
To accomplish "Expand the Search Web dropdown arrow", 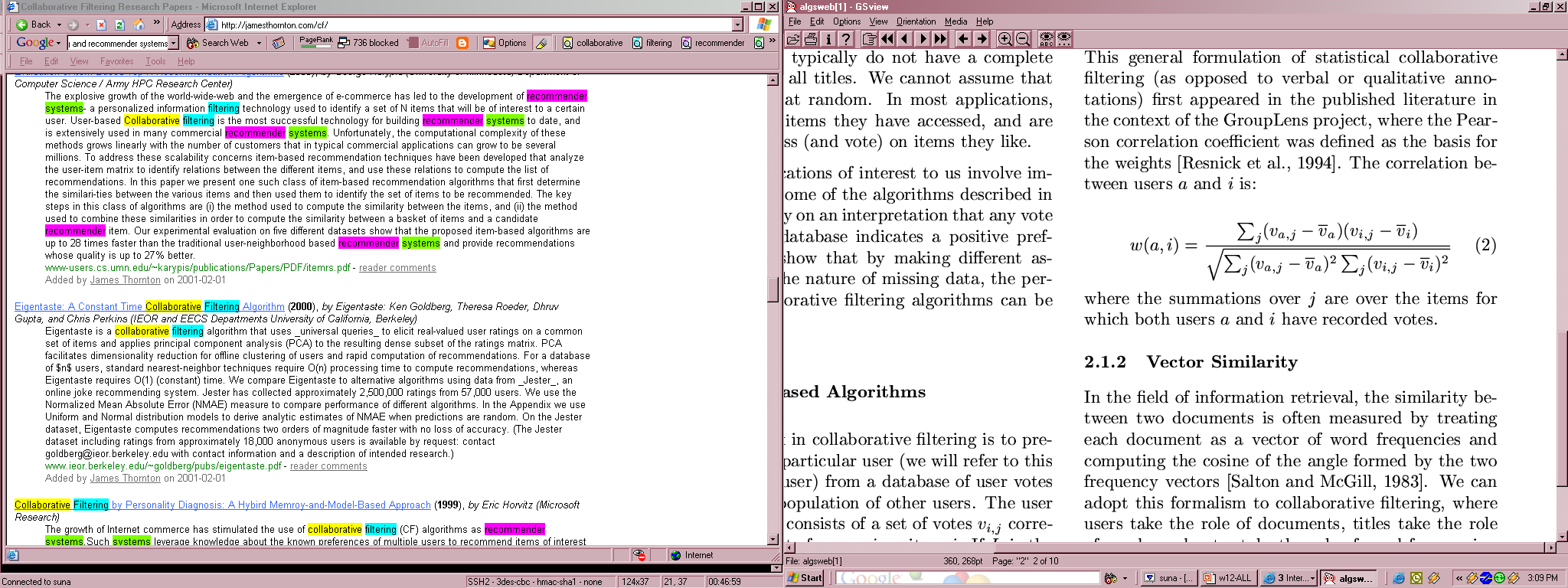I will [259, 43].
